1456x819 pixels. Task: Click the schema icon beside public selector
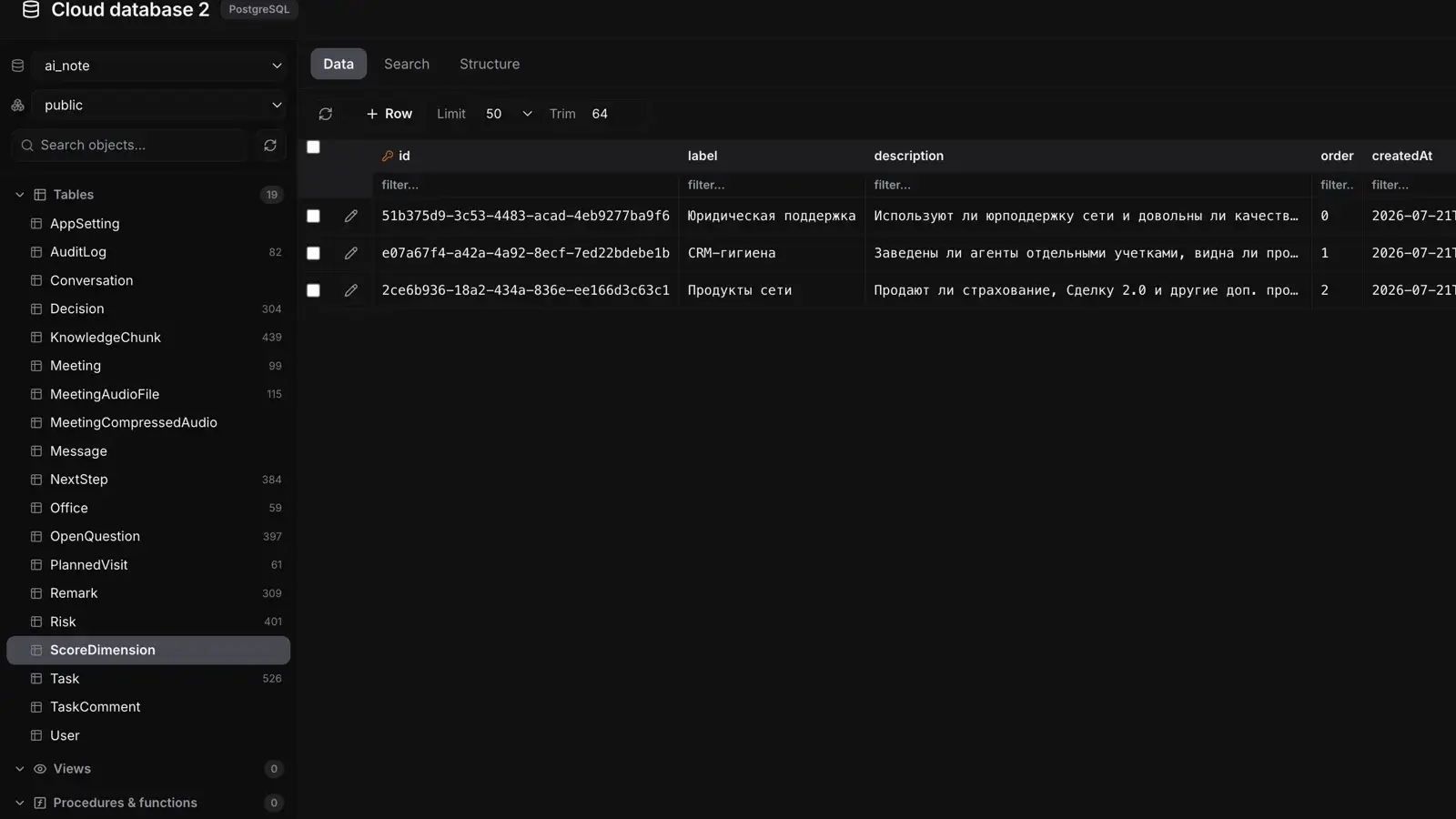click(x=17, y=106)
